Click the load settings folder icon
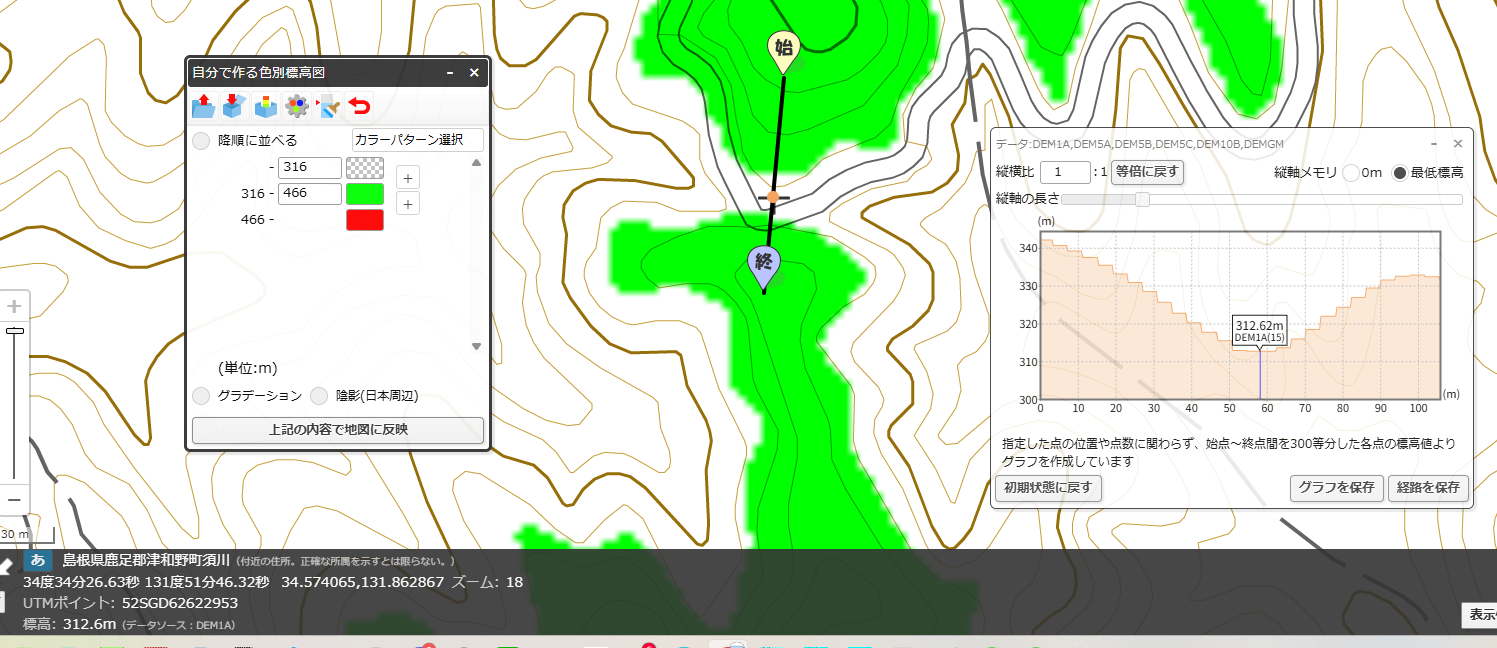This screenshot has width=1497, height=648. [x=203, y=105]
